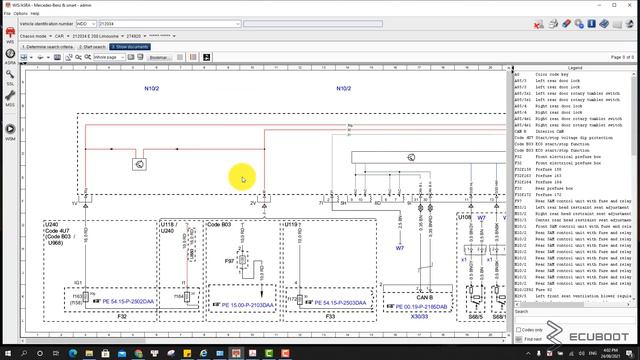The width and height of the screenshot is (640, 360).
Task: Toggle the Codes only checkbox
Action: click(518, 330)
